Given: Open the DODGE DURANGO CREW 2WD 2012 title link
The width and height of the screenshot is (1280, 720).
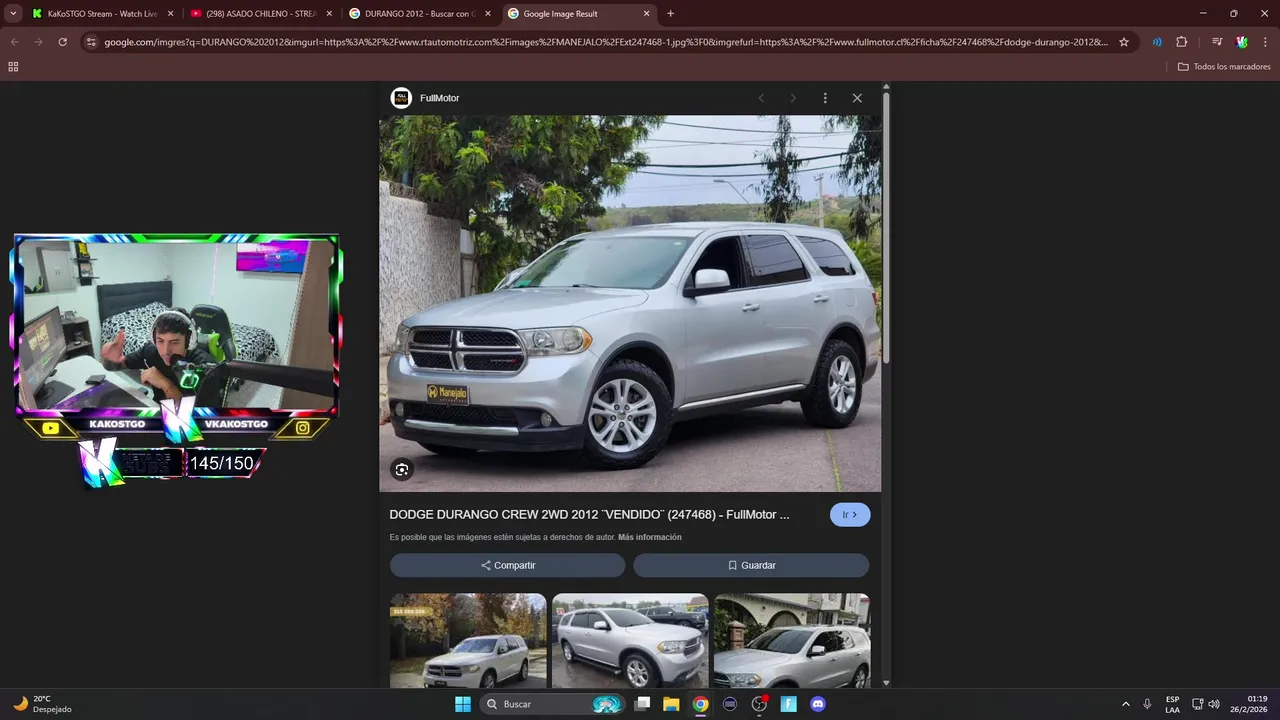Looking at the screenshot, I should (x=589, y=514).
